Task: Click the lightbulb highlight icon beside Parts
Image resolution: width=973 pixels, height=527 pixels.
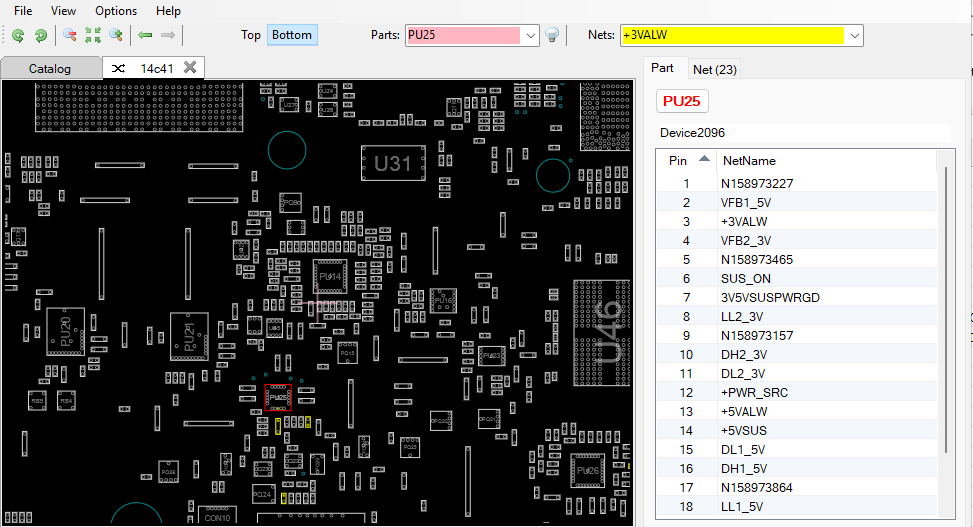Action: click(551, 35)
